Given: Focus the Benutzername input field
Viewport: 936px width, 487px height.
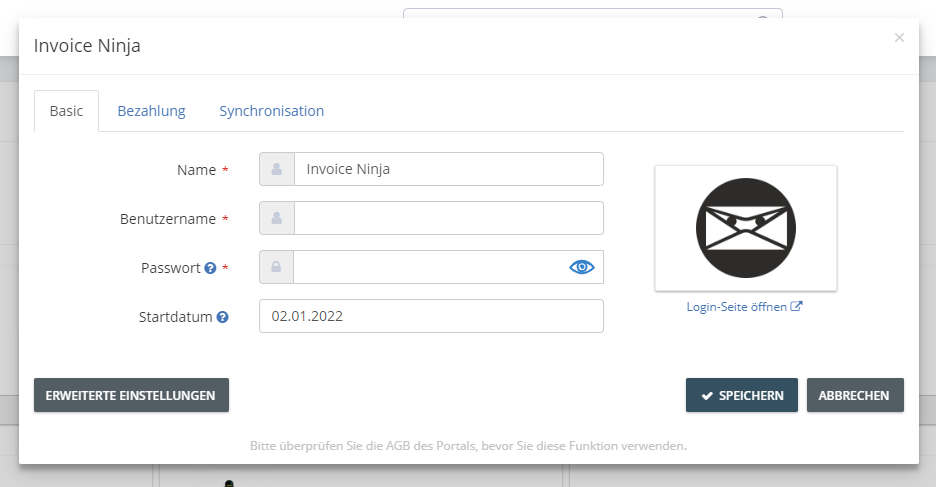Looking at the screenshot, I should point(449,218).
